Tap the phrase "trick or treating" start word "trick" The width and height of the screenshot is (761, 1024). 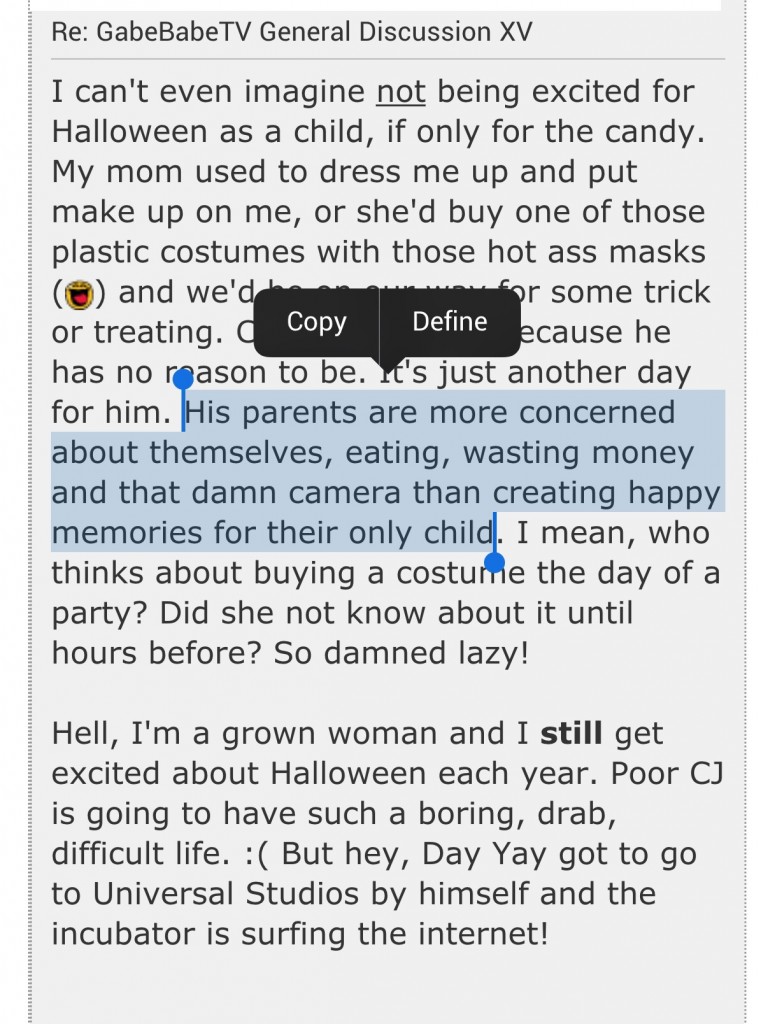(677, 291)
